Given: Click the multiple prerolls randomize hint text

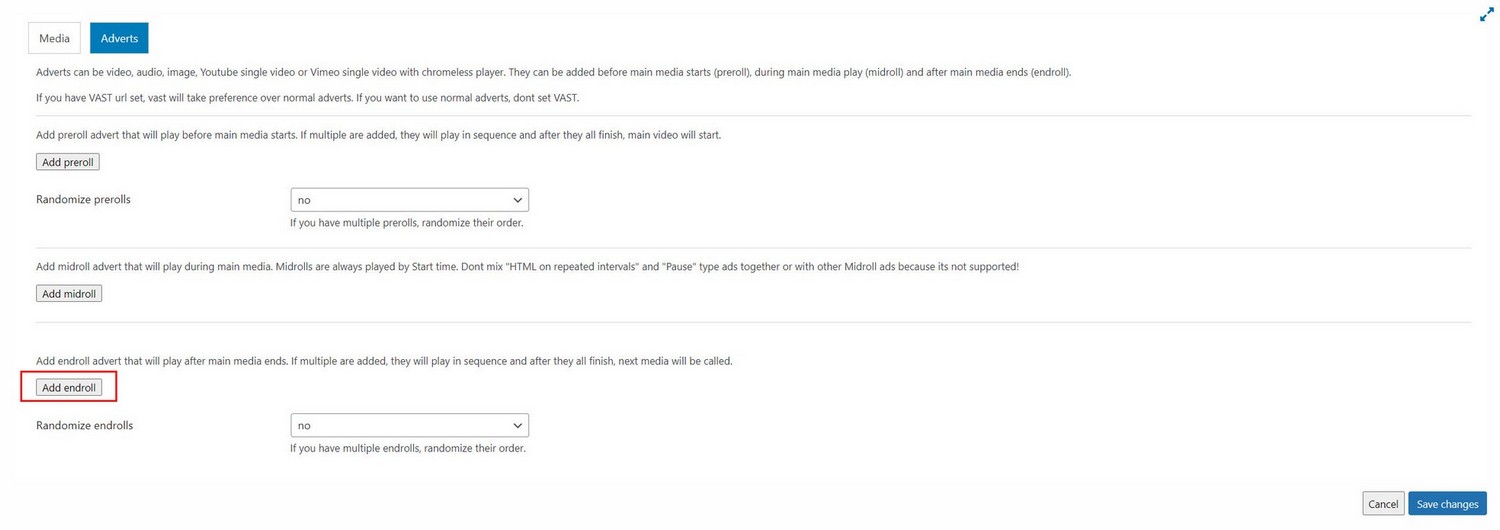Looking at the screenshot, I should [x=406, y=222].
